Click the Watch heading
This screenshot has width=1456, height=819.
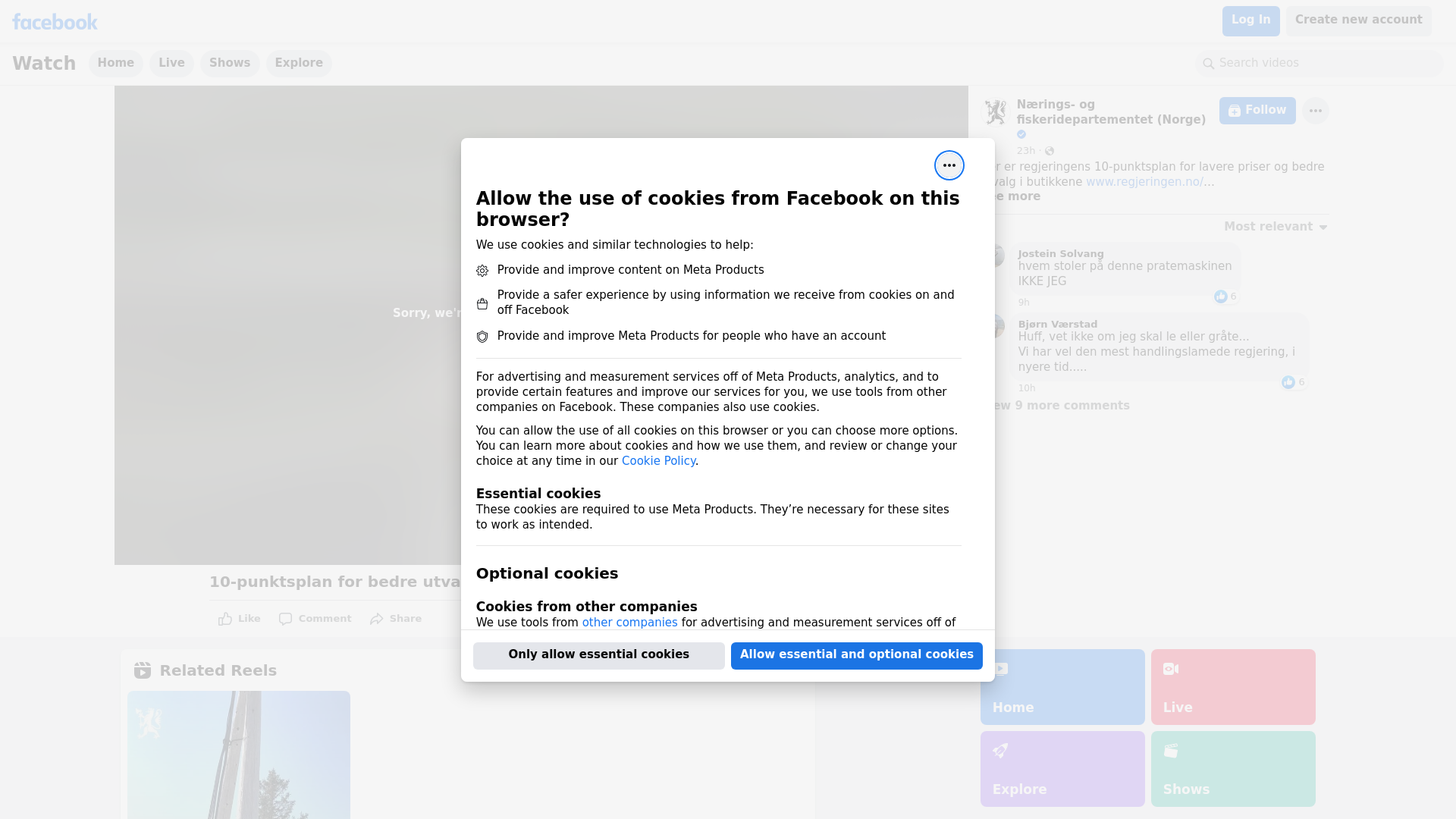click(x=44, y=63)
